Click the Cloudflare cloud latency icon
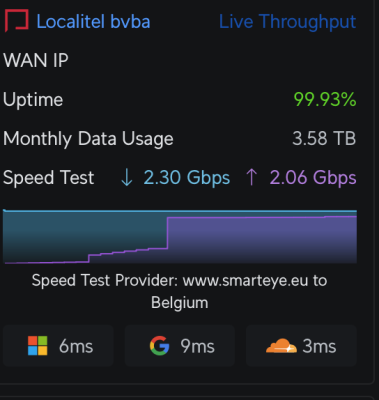Screen dimensions: 379x400 tap(281, 346)
